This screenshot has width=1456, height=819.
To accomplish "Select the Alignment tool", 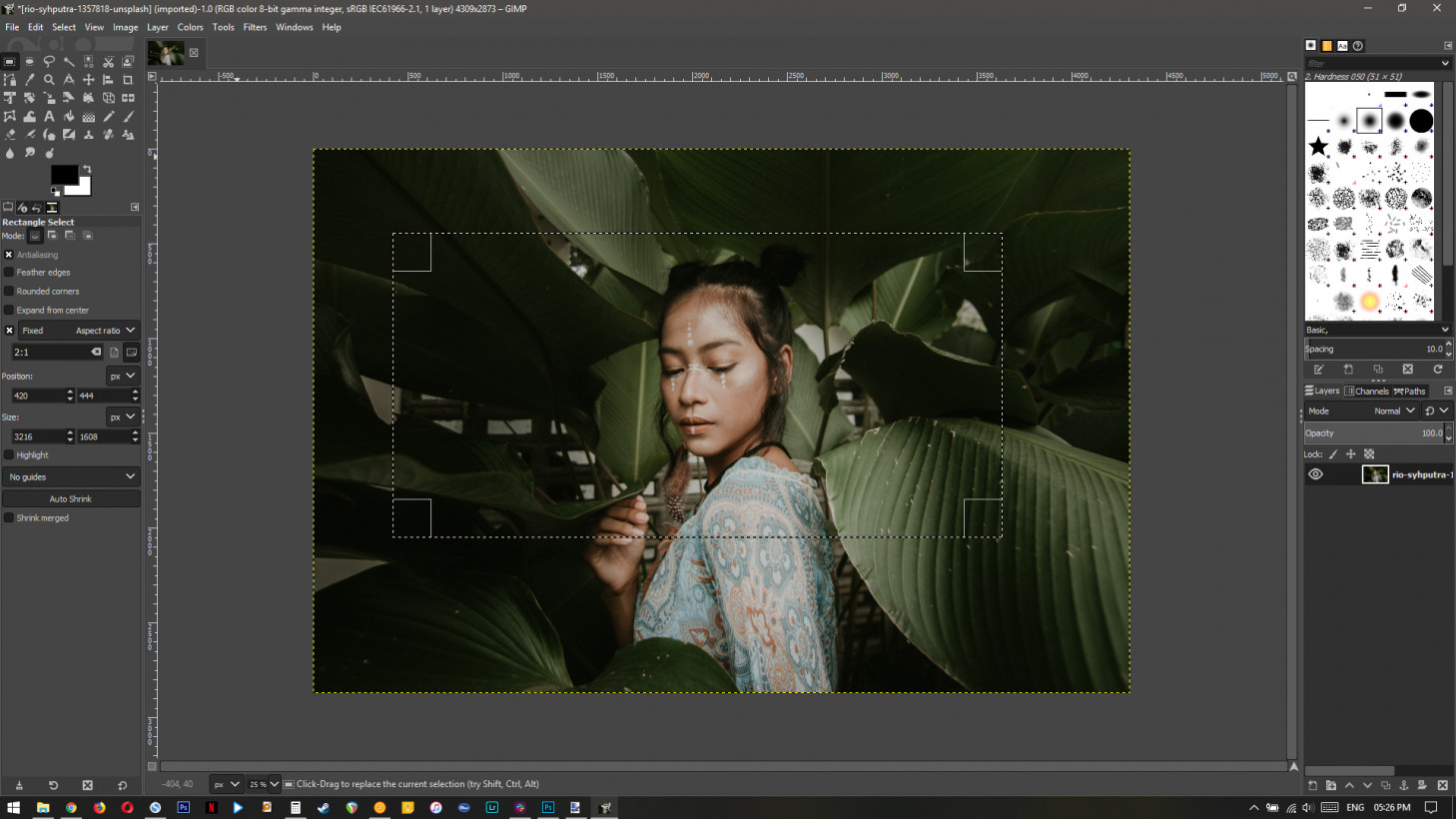I will 108,80.
